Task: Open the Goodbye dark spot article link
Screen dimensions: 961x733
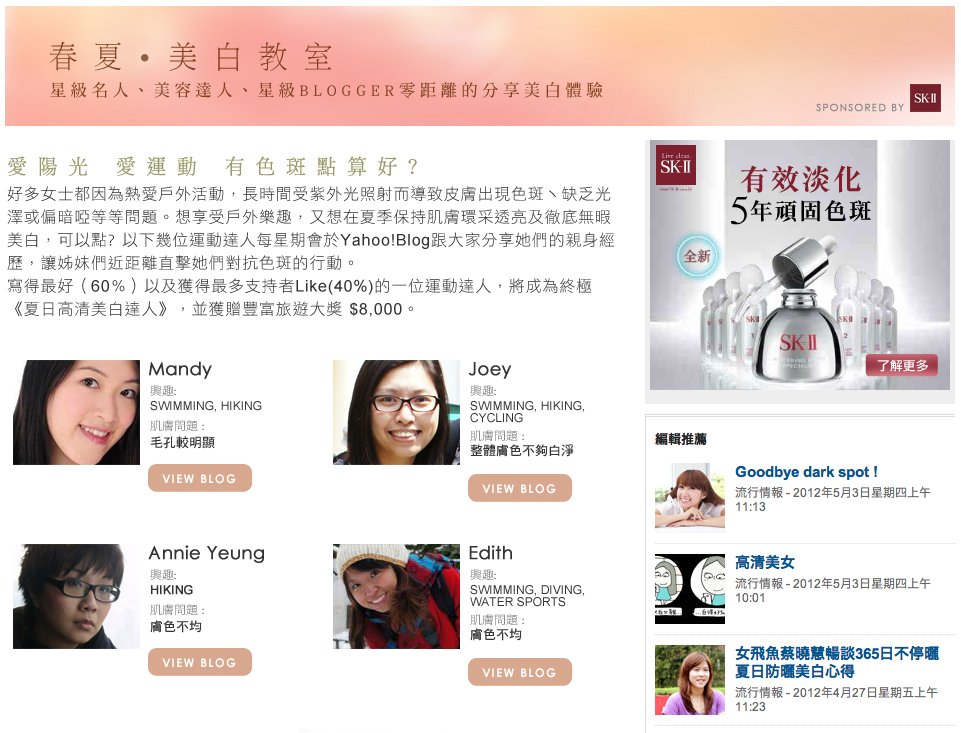Action: 807,472
